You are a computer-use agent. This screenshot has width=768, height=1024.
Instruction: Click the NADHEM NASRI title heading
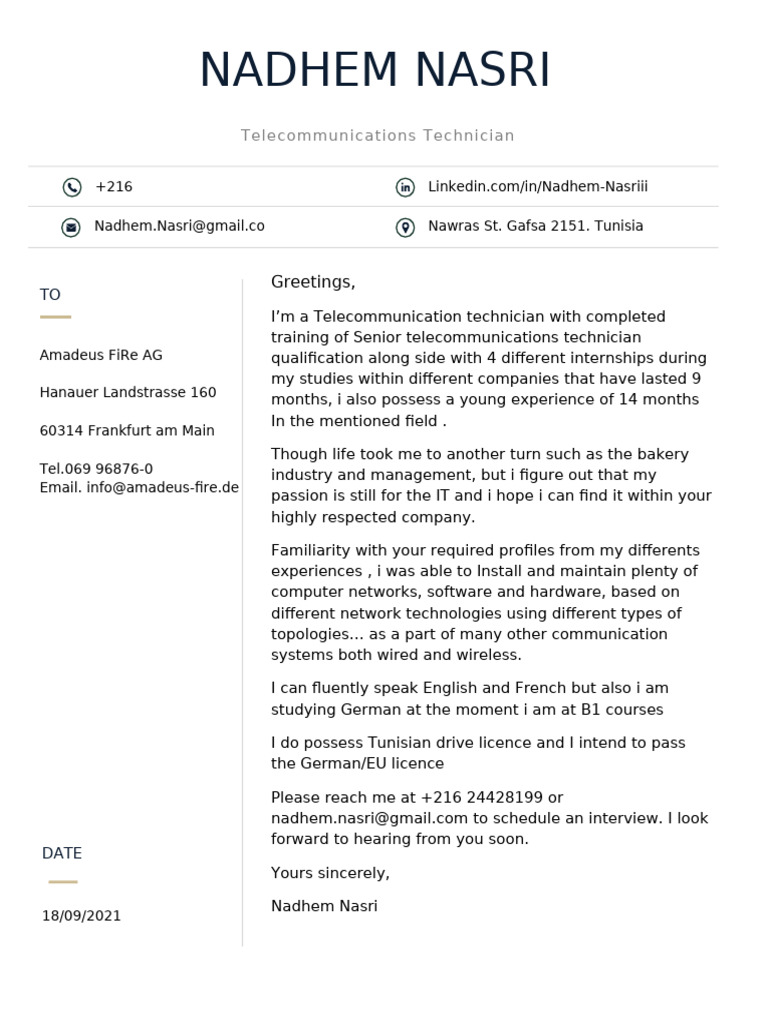point(376,69)
